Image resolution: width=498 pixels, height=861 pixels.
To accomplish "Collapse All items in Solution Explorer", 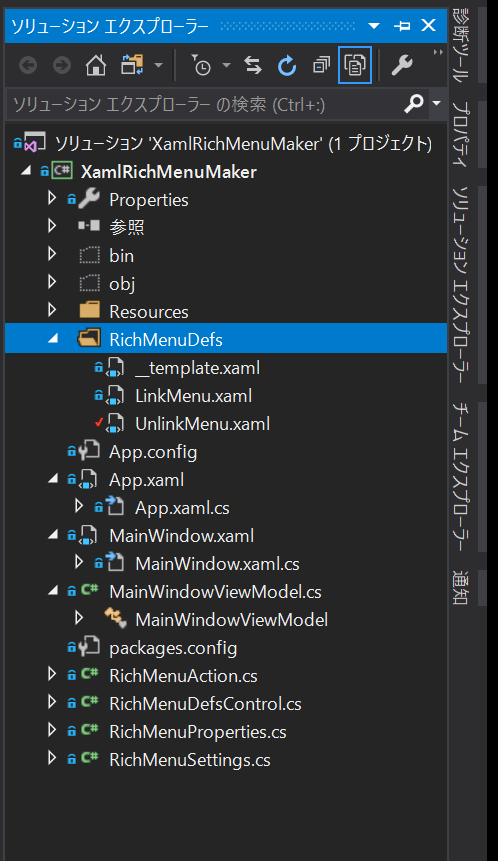I will click(321, 65).
